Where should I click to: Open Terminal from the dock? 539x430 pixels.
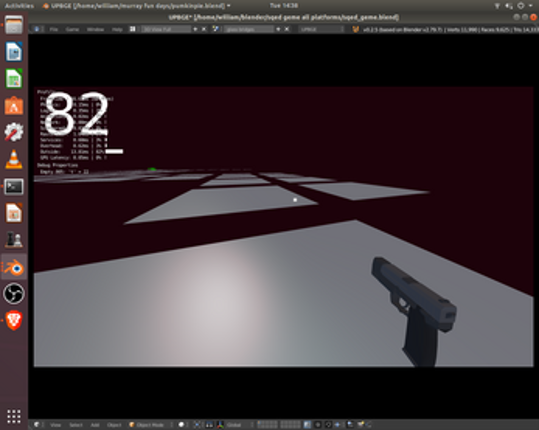pyautogui.click(x=14, y=187)
